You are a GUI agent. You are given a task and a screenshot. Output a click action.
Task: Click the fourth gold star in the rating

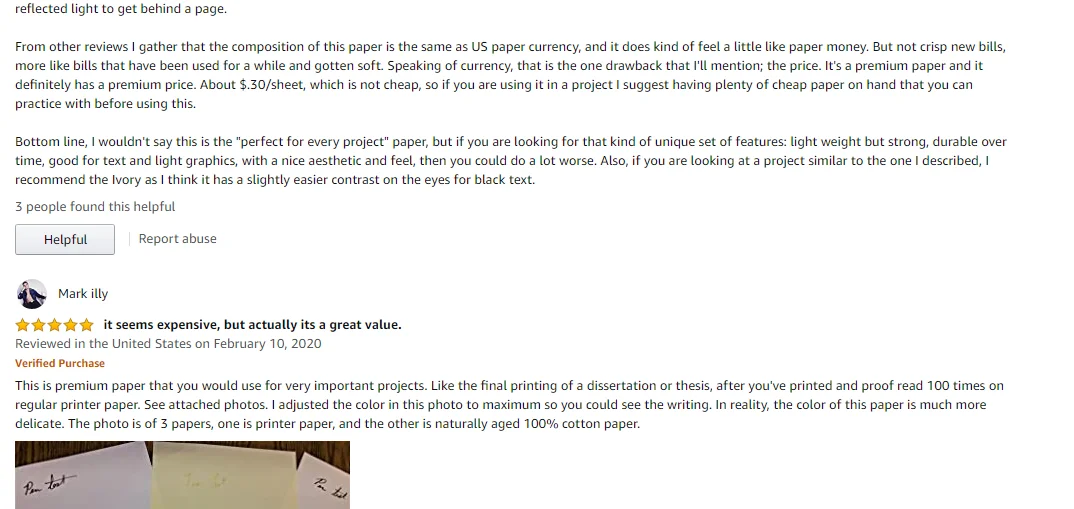tap(70, 325)
